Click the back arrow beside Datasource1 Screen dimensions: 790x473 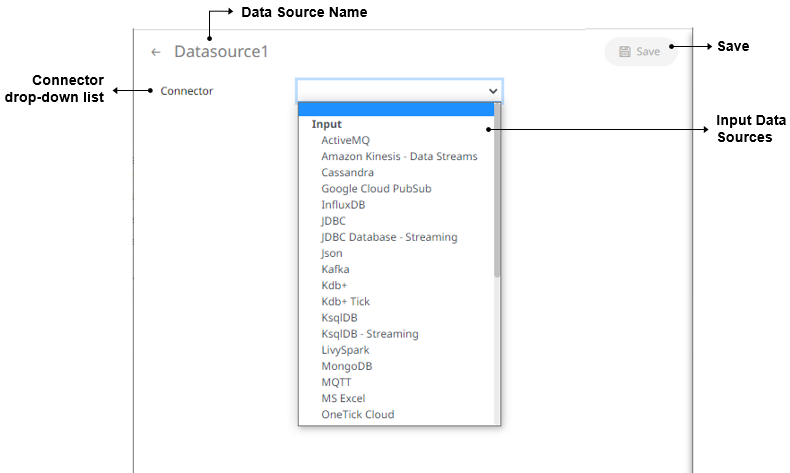(156, 52)
